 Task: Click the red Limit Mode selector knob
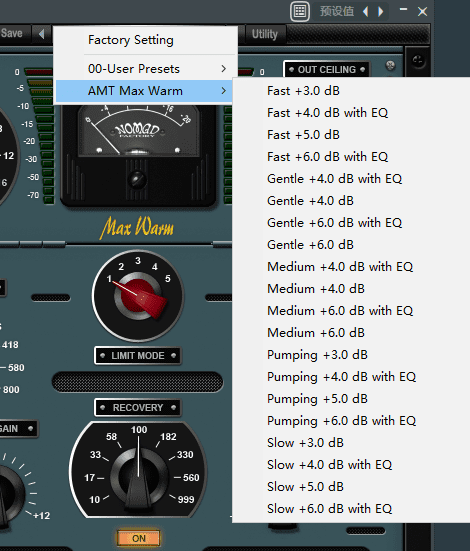coord(138,296)
